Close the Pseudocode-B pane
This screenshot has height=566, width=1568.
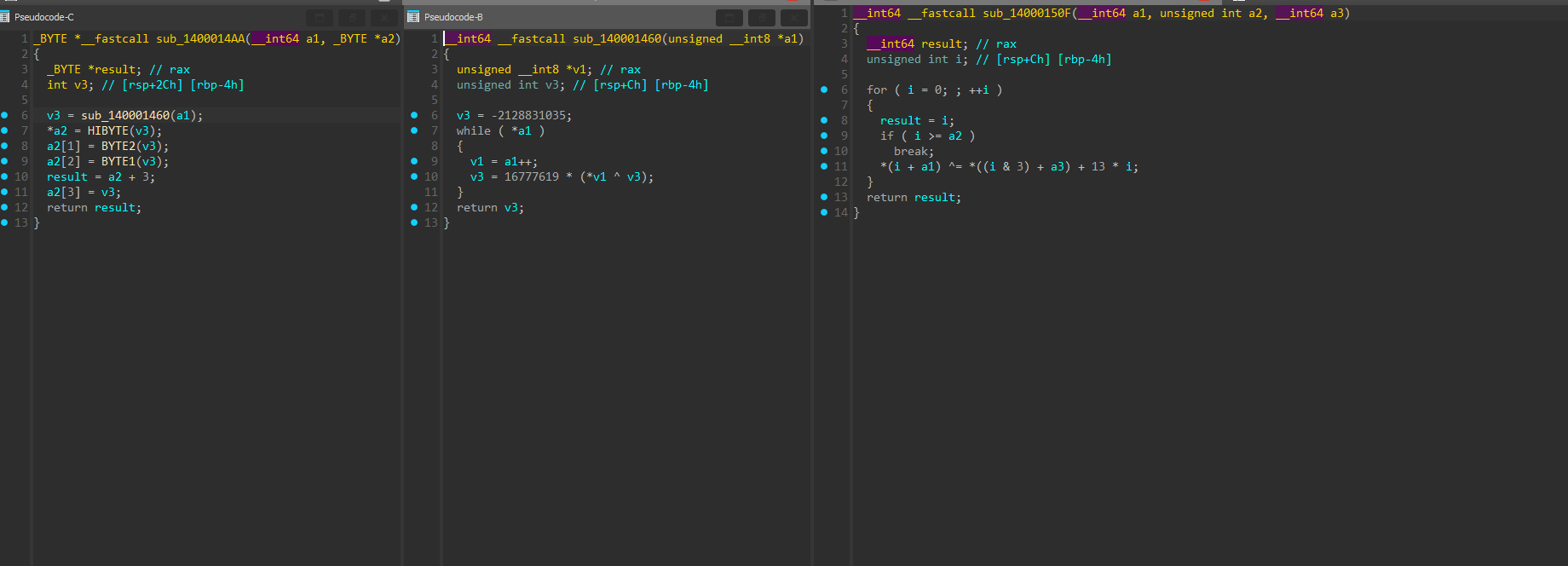(x=794, y=17)
